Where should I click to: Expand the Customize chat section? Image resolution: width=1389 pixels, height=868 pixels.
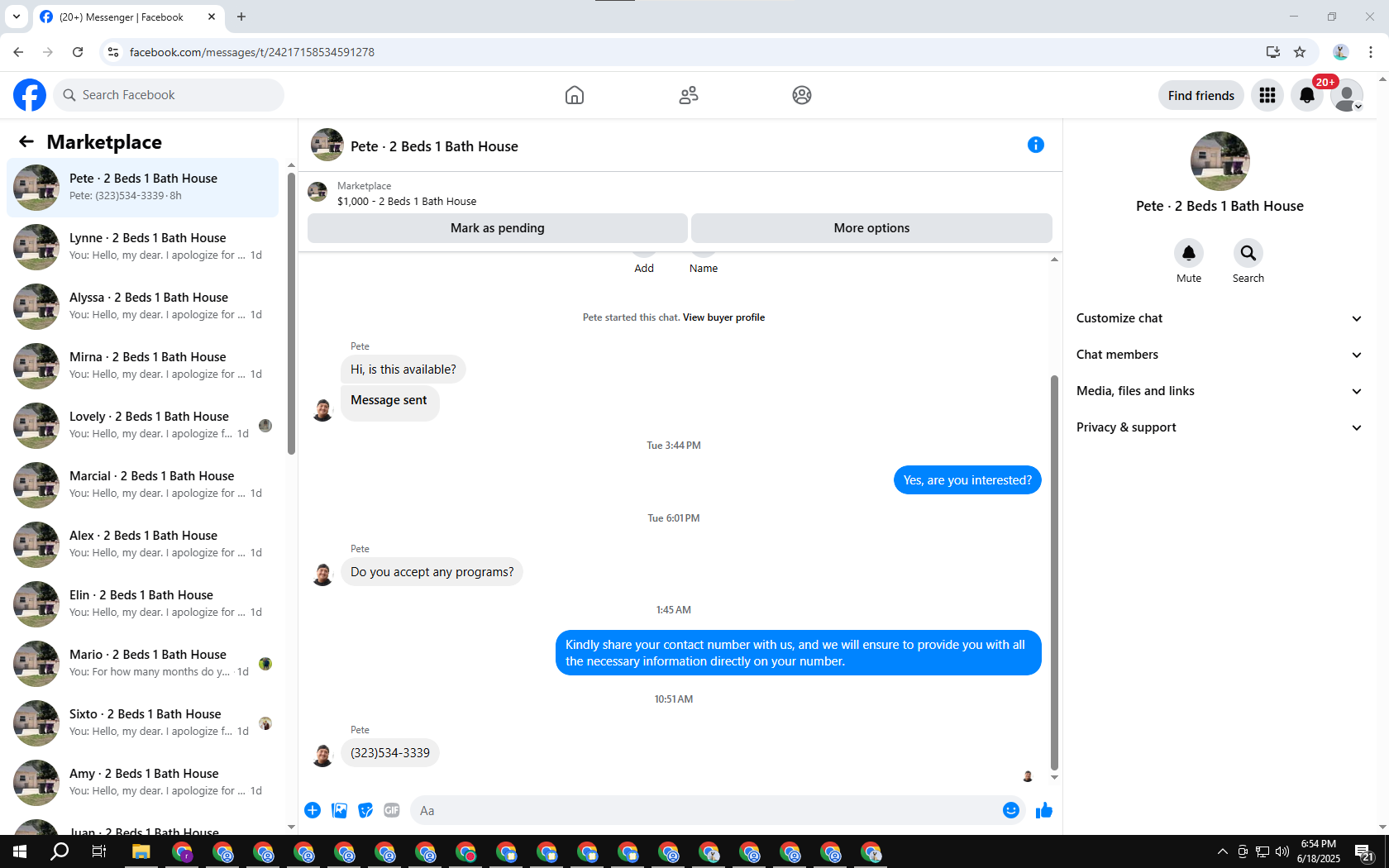click(1220, 318)
